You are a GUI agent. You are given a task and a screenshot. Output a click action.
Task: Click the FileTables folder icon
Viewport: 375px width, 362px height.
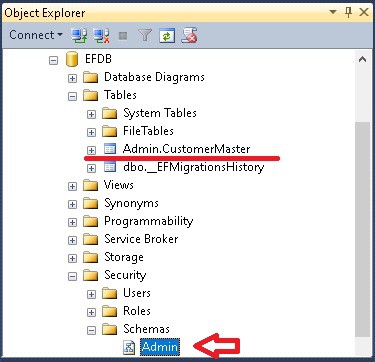[109, 131]
